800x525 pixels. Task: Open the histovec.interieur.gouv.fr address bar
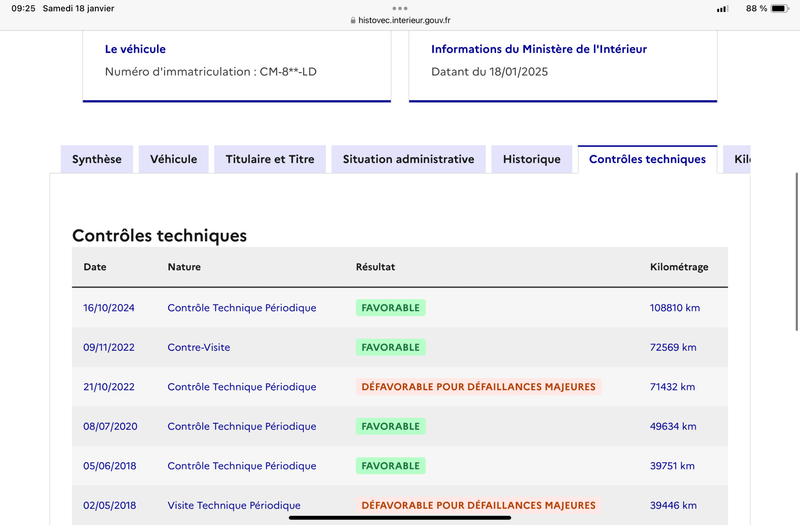tap(400, 20)
